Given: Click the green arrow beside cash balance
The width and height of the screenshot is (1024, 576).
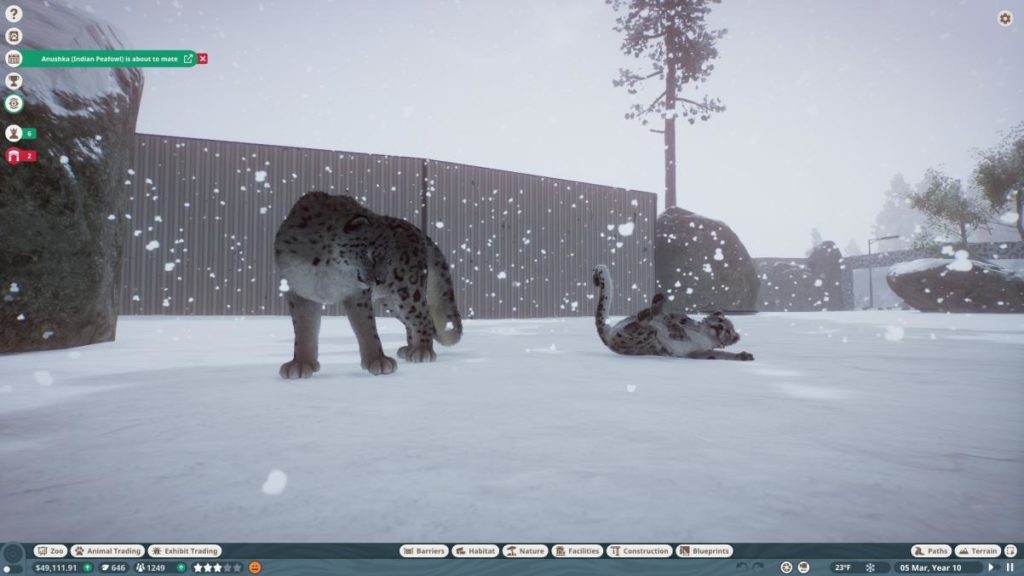Looking at the screenshot, I should click(88, 568).
